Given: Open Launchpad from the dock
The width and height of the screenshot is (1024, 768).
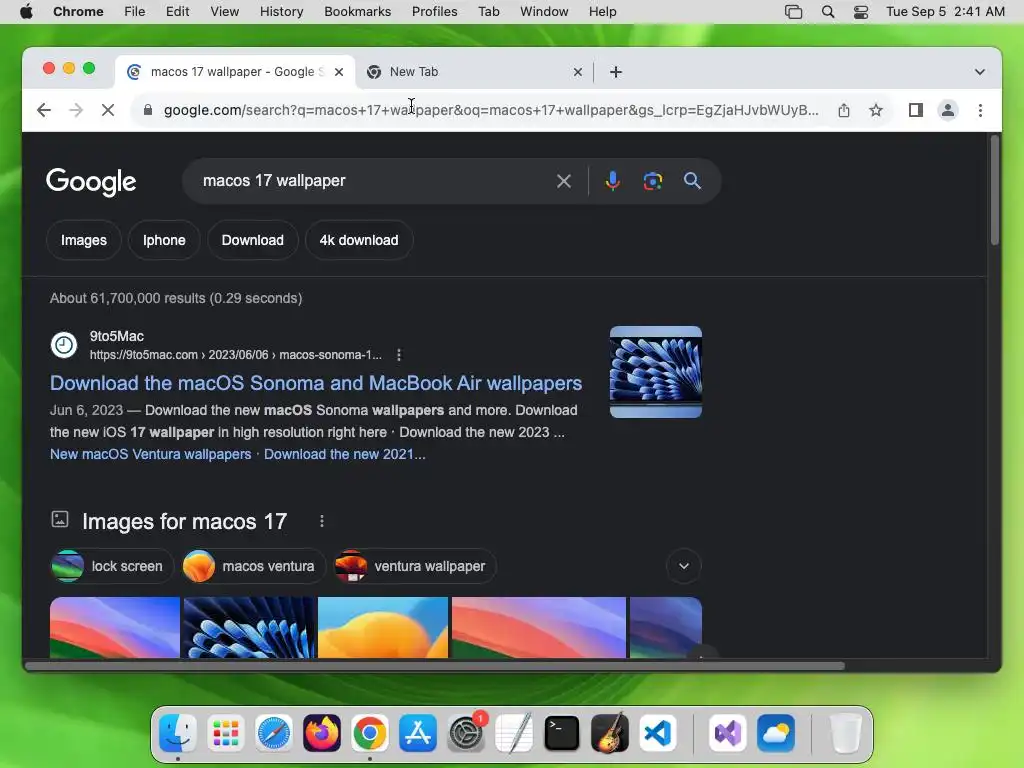Looking at the screenshot, I should pos(226,733).
